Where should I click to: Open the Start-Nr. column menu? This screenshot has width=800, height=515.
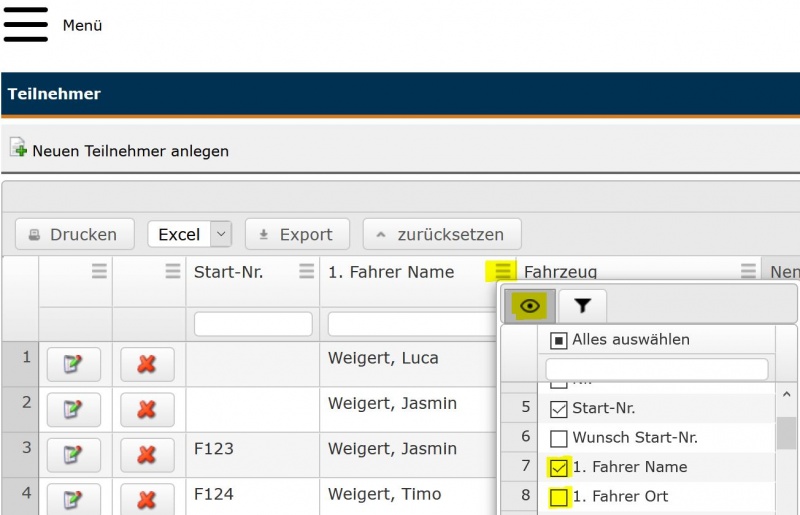point(306,271)
